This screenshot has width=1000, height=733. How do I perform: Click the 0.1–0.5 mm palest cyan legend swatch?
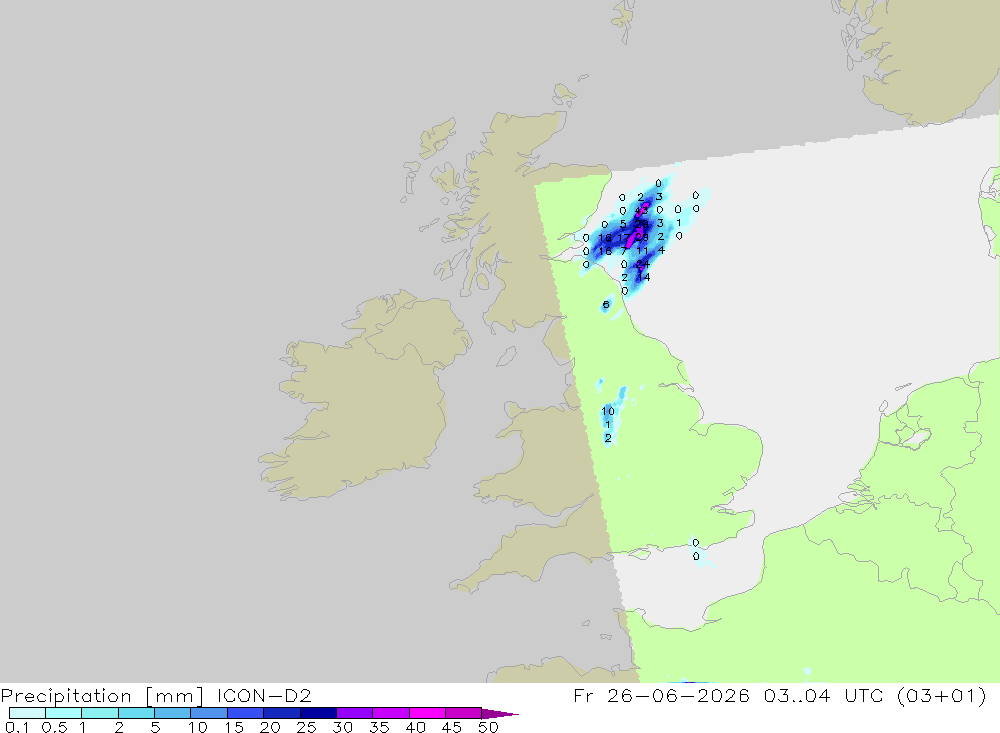pos(27,713)
